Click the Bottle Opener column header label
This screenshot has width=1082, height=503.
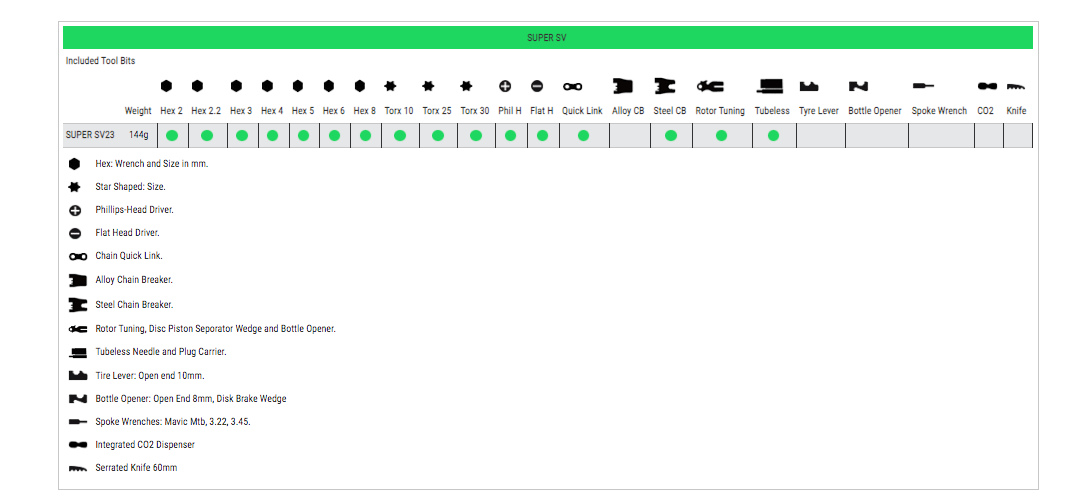click(x=875, y=111)
